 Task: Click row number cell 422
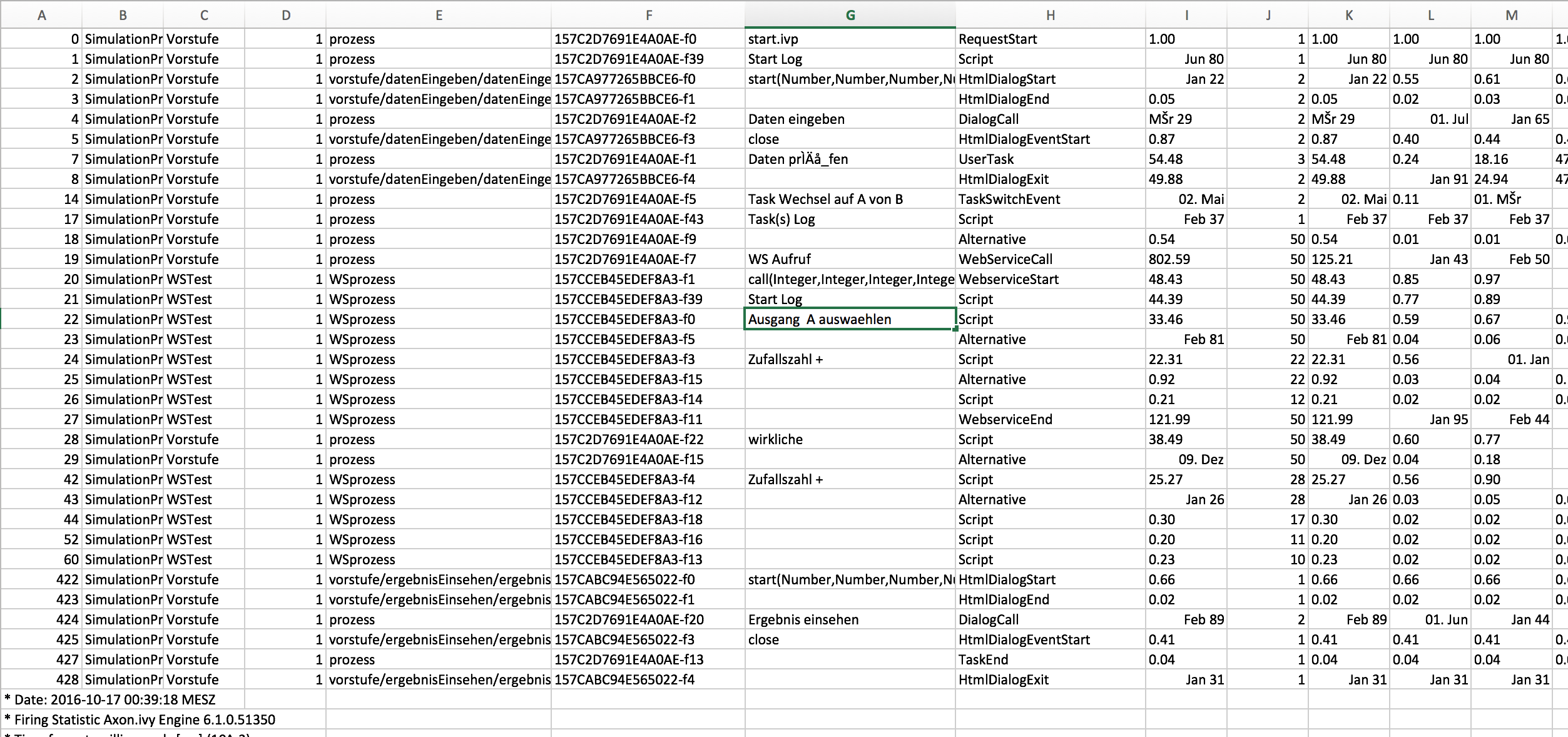point(41,579)
